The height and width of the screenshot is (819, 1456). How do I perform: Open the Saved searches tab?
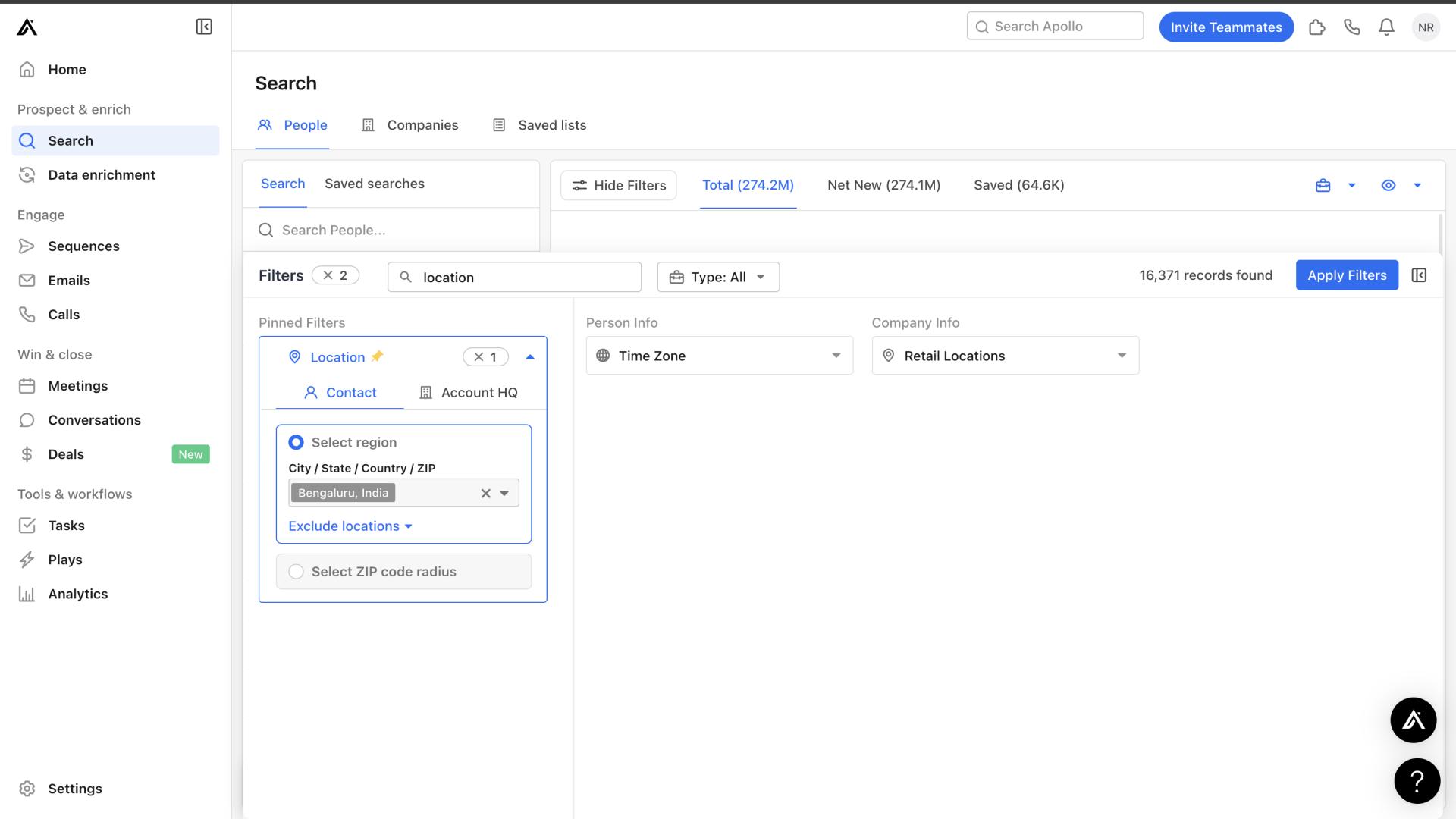(375, 184)
